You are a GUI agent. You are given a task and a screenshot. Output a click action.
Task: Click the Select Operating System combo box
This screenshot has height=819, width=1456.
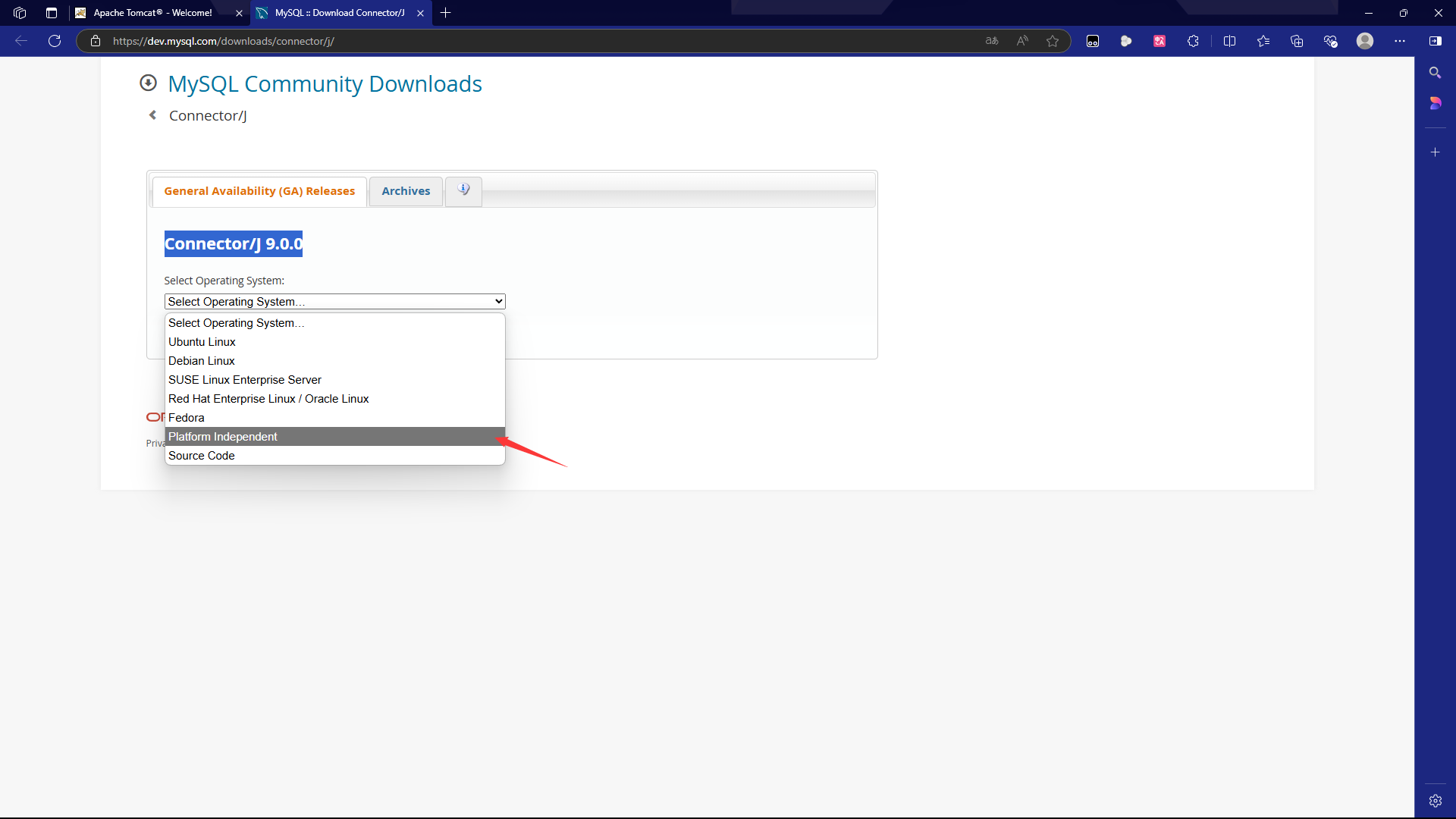click(334, 302)
